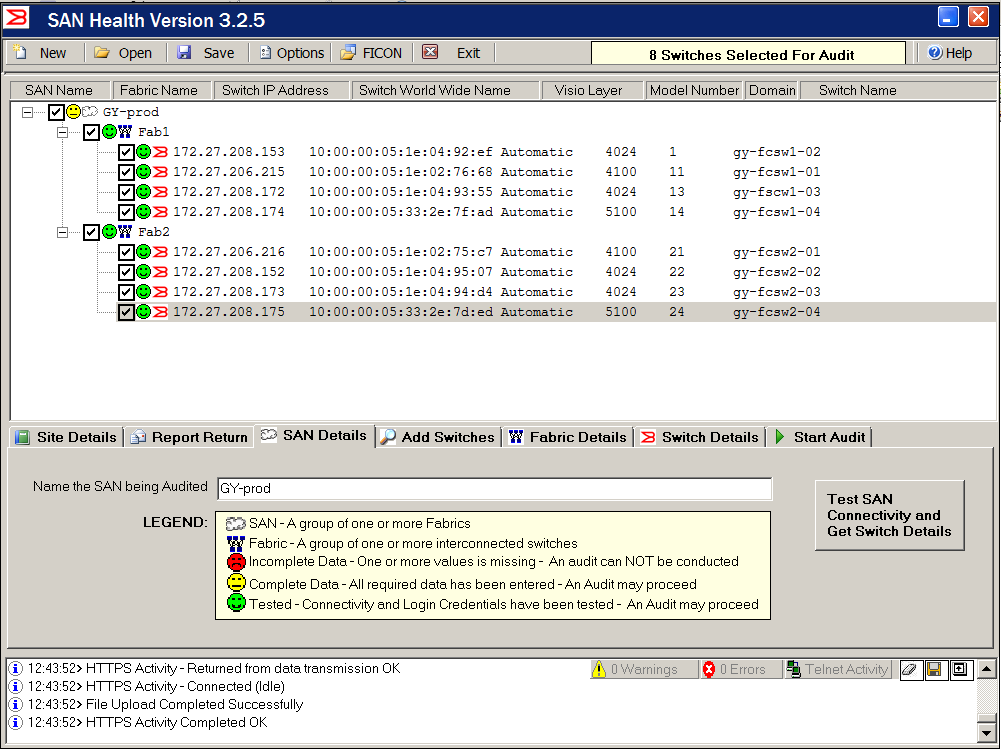1001x749 pixels.
Task: Collapse the GY-prod tree node
Action: [x=27, y=112]
